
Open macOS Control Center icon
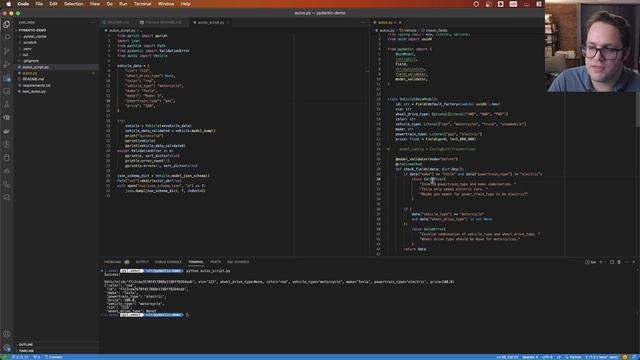pos(539,4)
